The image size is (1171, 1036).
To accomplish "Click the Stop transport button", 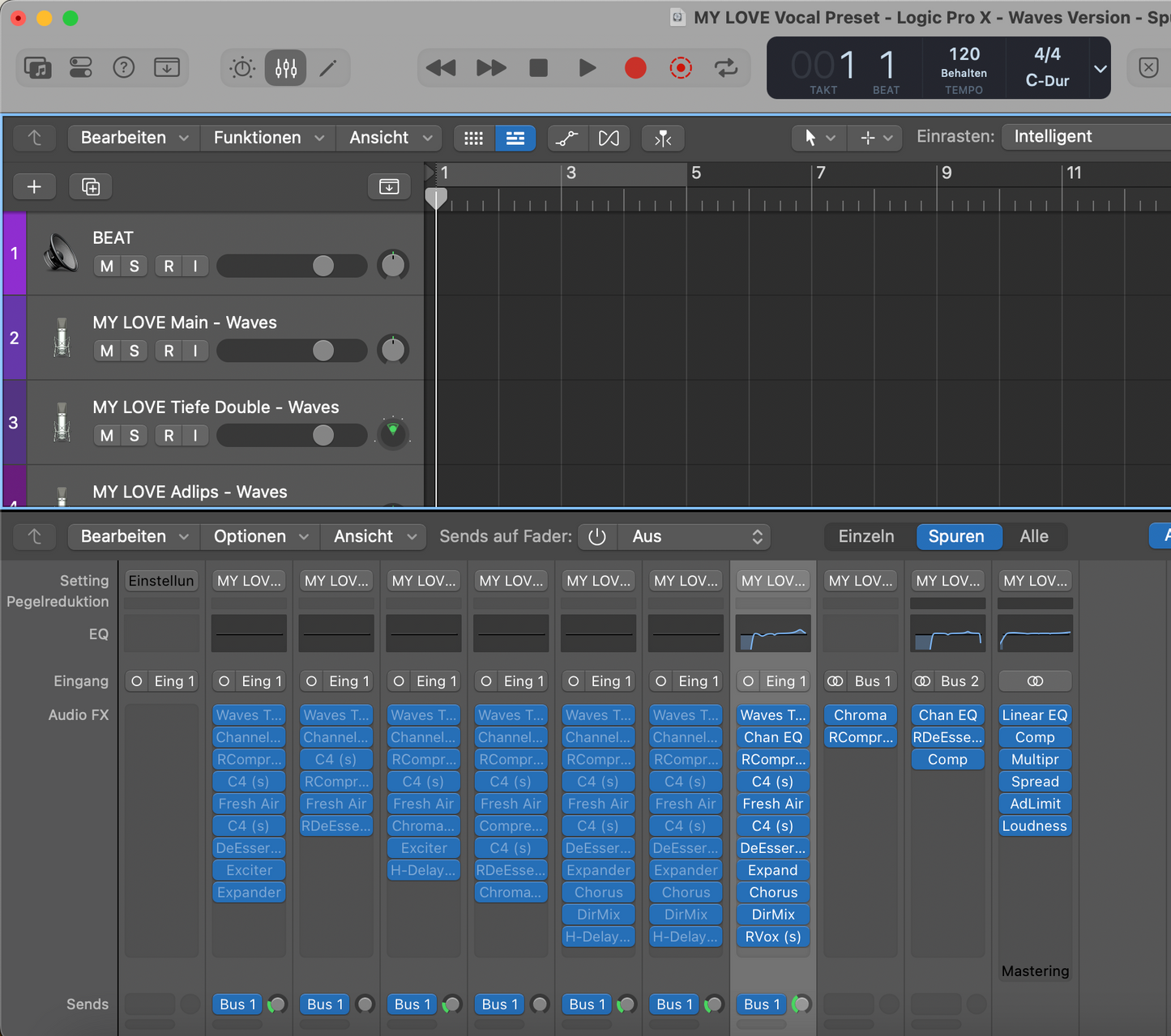I will [539, 68].
